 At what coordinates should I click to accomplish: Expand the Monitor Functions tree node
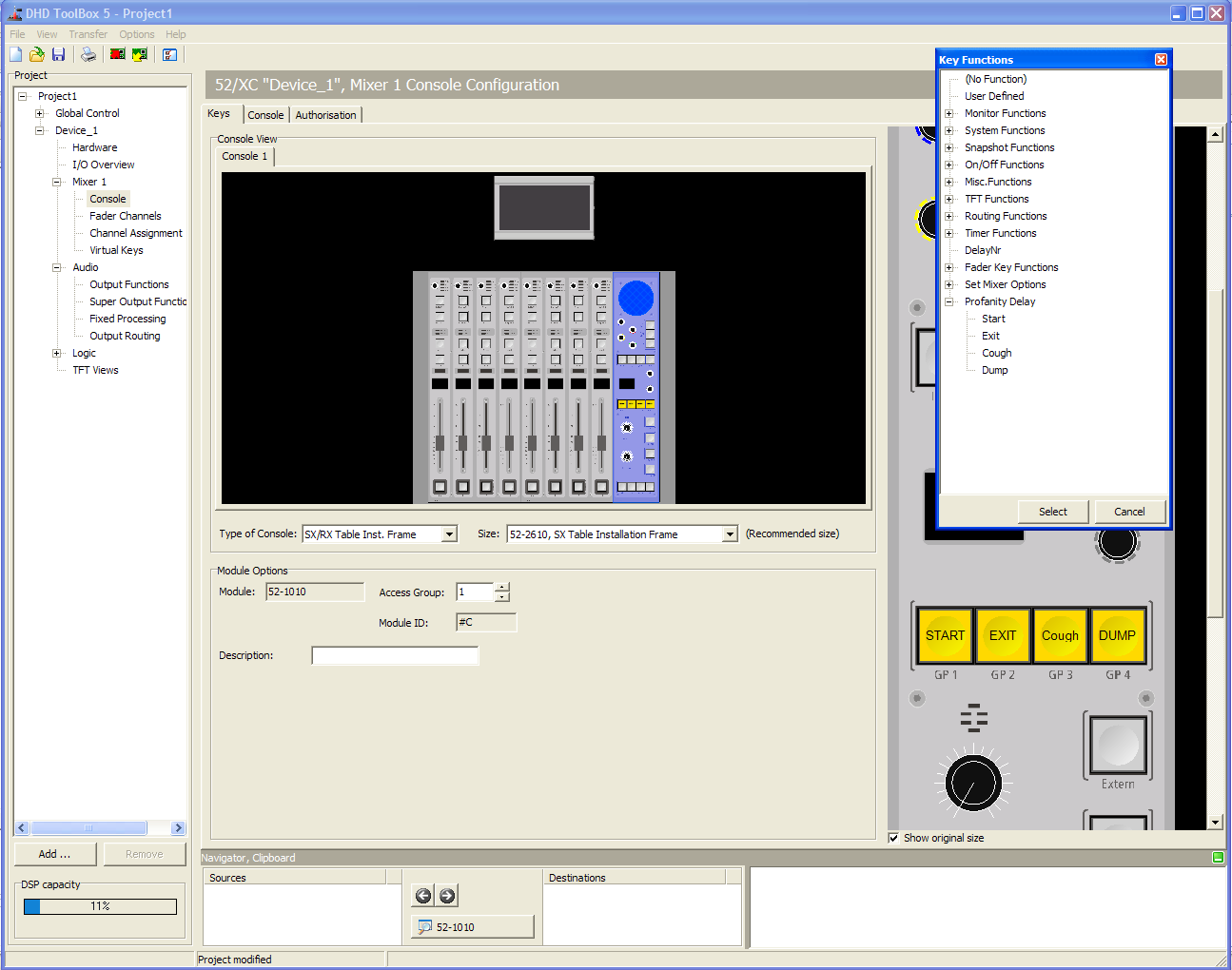(948, 113)
